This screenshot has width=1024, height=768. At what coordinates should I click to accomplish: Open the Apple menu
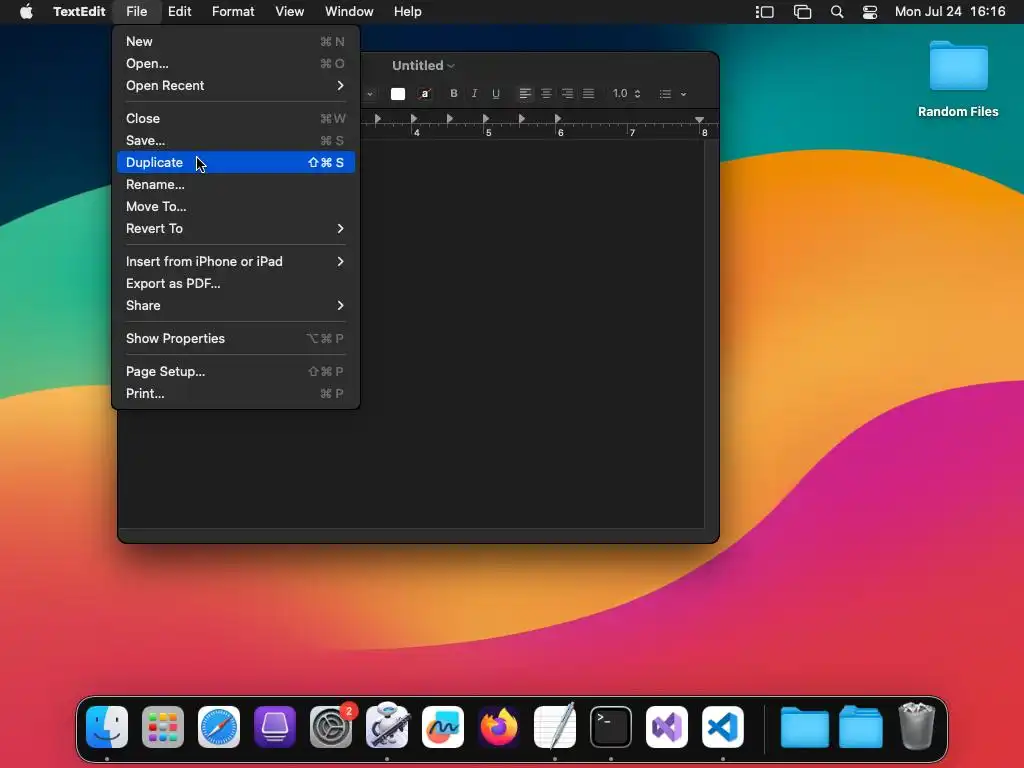coord(26,12)
